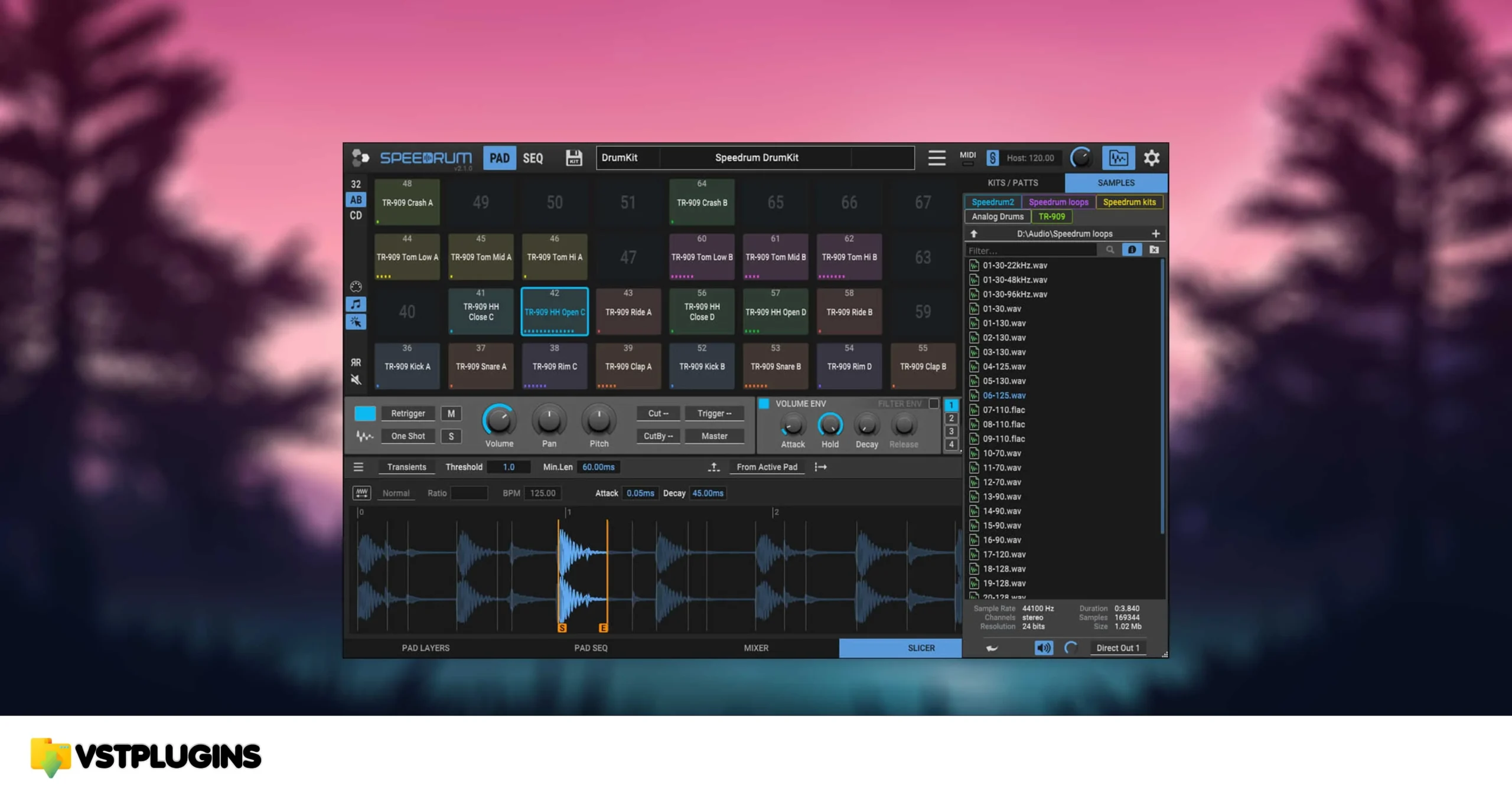The height and width of the screenshot is (801, 1512).
Task: Switch to AB pad bank
Action: click(x=356, y=200)
